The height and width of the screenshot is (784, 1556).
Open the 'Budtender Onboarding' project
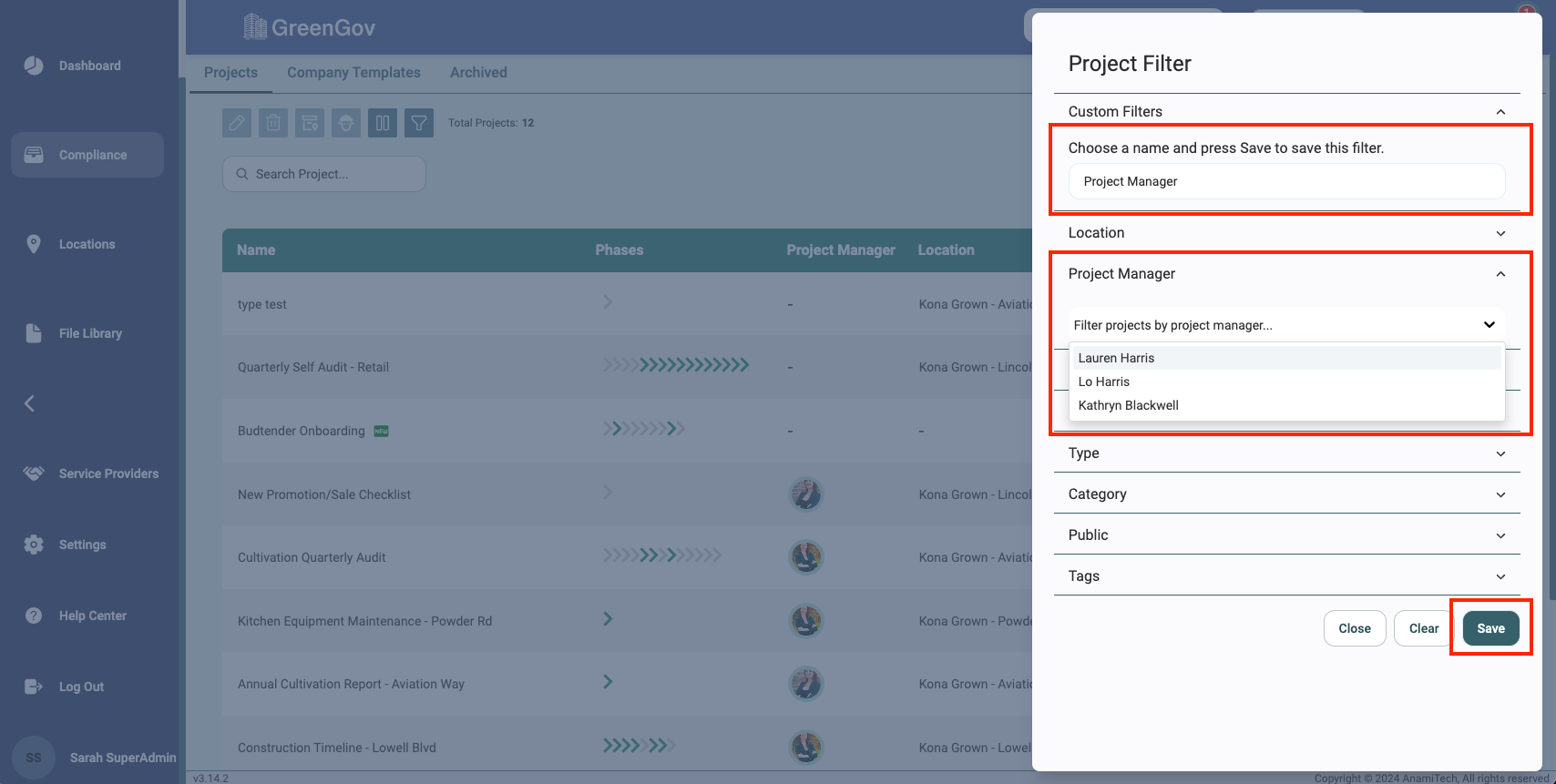pos(302,431)
